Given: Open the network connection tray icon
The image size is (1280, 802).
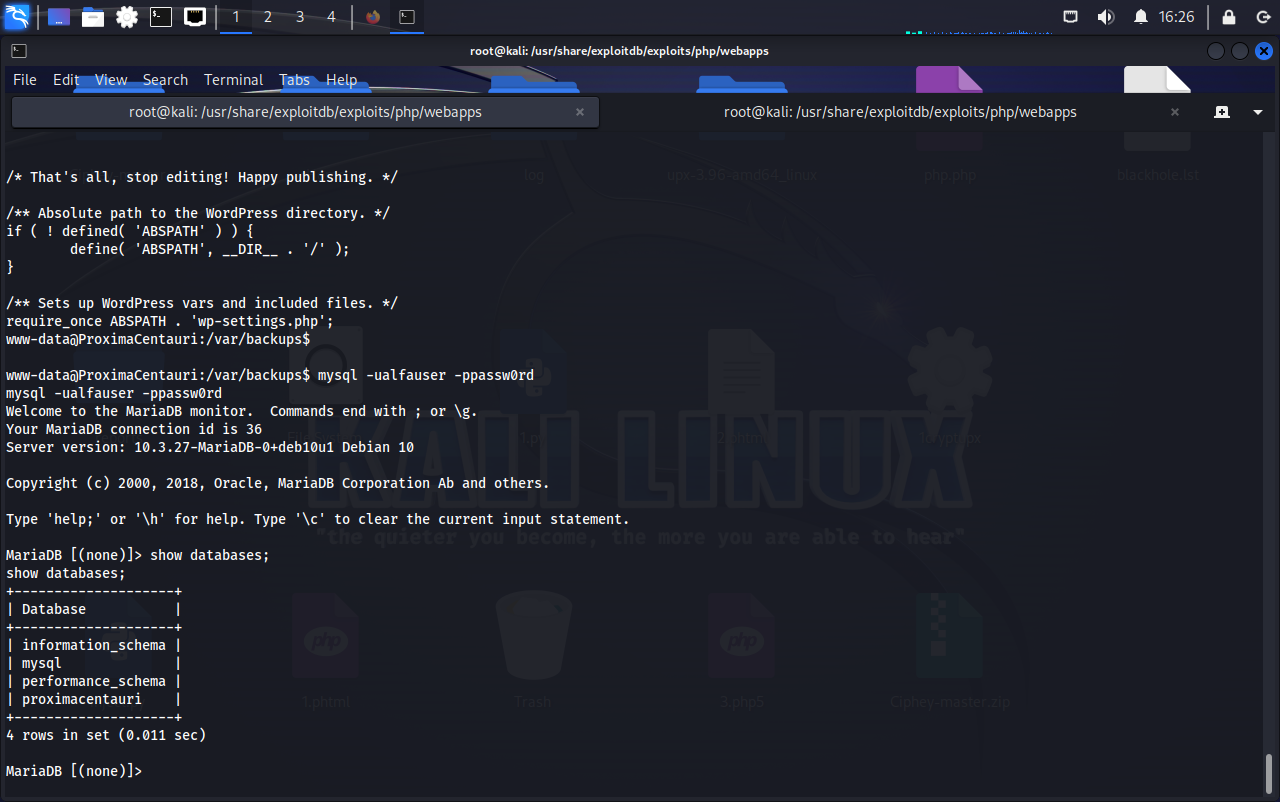Looking at the screenshot, I should coord(1070,17).
